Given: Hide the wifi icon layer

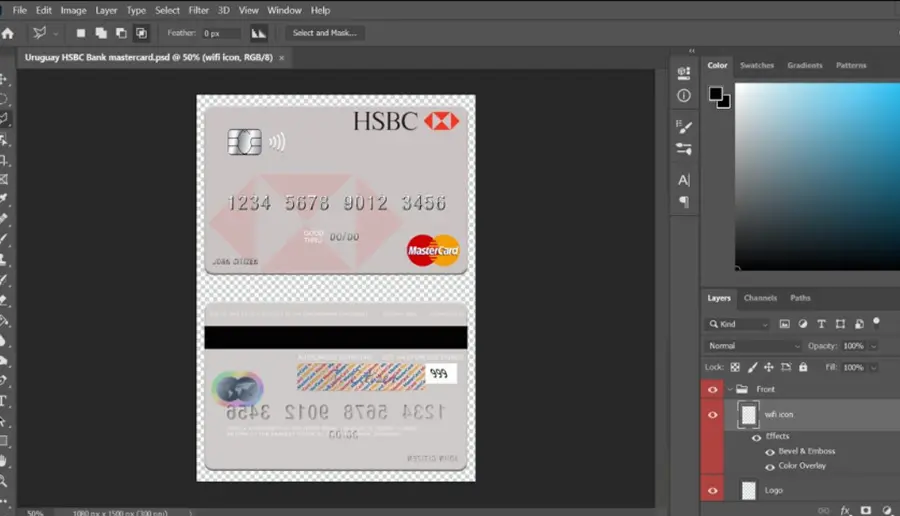Looking at the screenshot, I should click(712, 415).
